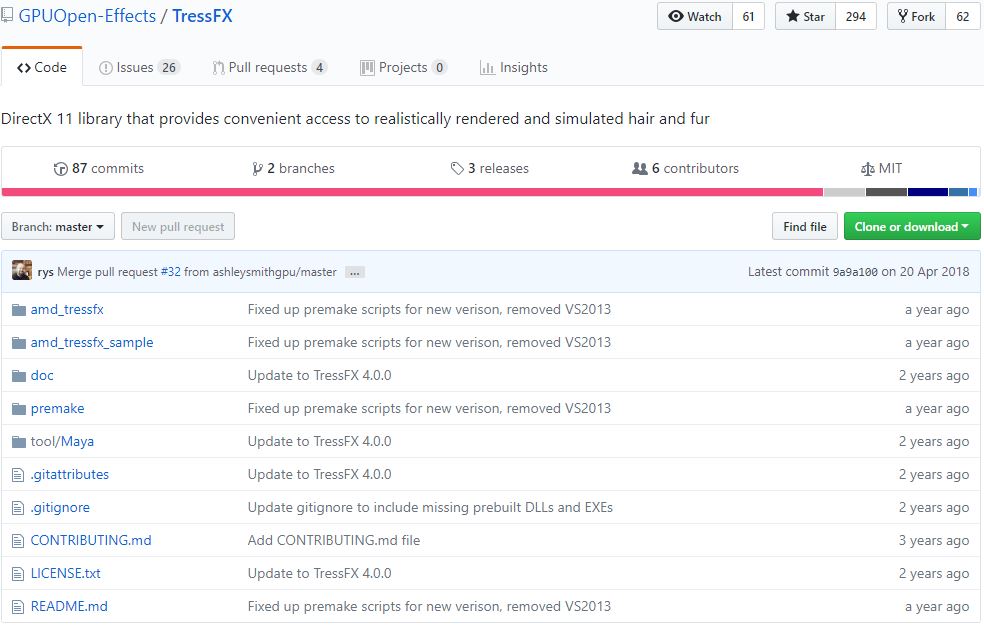Expand commit message ellipsis button
Viewport: 984px width, 625px height.
pyautogui.click(x=355, y=272)
